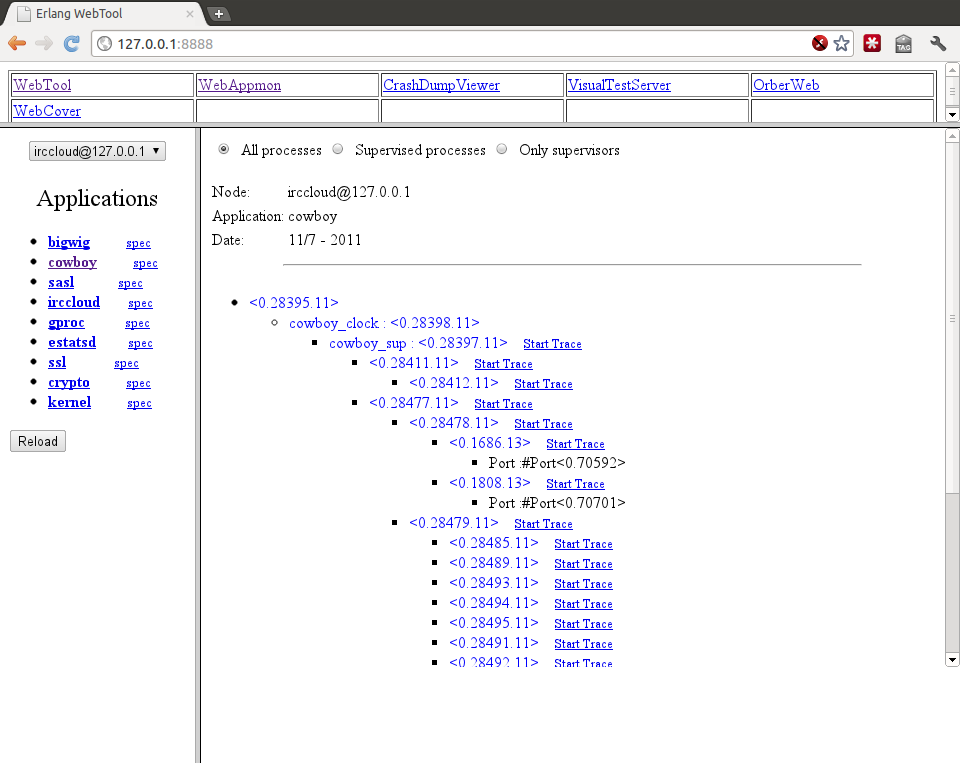Select the Supervised processes radio button
The image size is (960, 763).
(x=338, y=149)
